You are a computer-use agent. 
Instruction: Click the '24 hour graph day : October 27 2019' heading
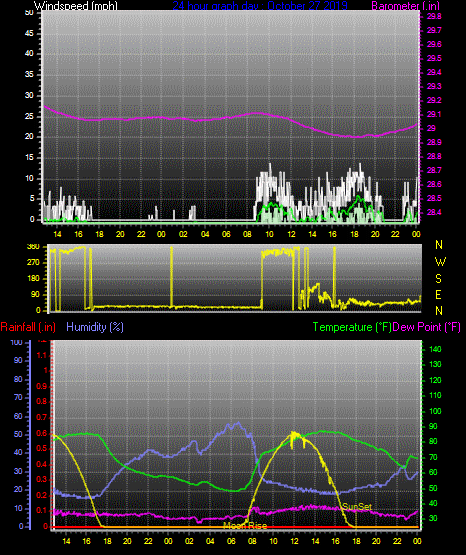260,5
